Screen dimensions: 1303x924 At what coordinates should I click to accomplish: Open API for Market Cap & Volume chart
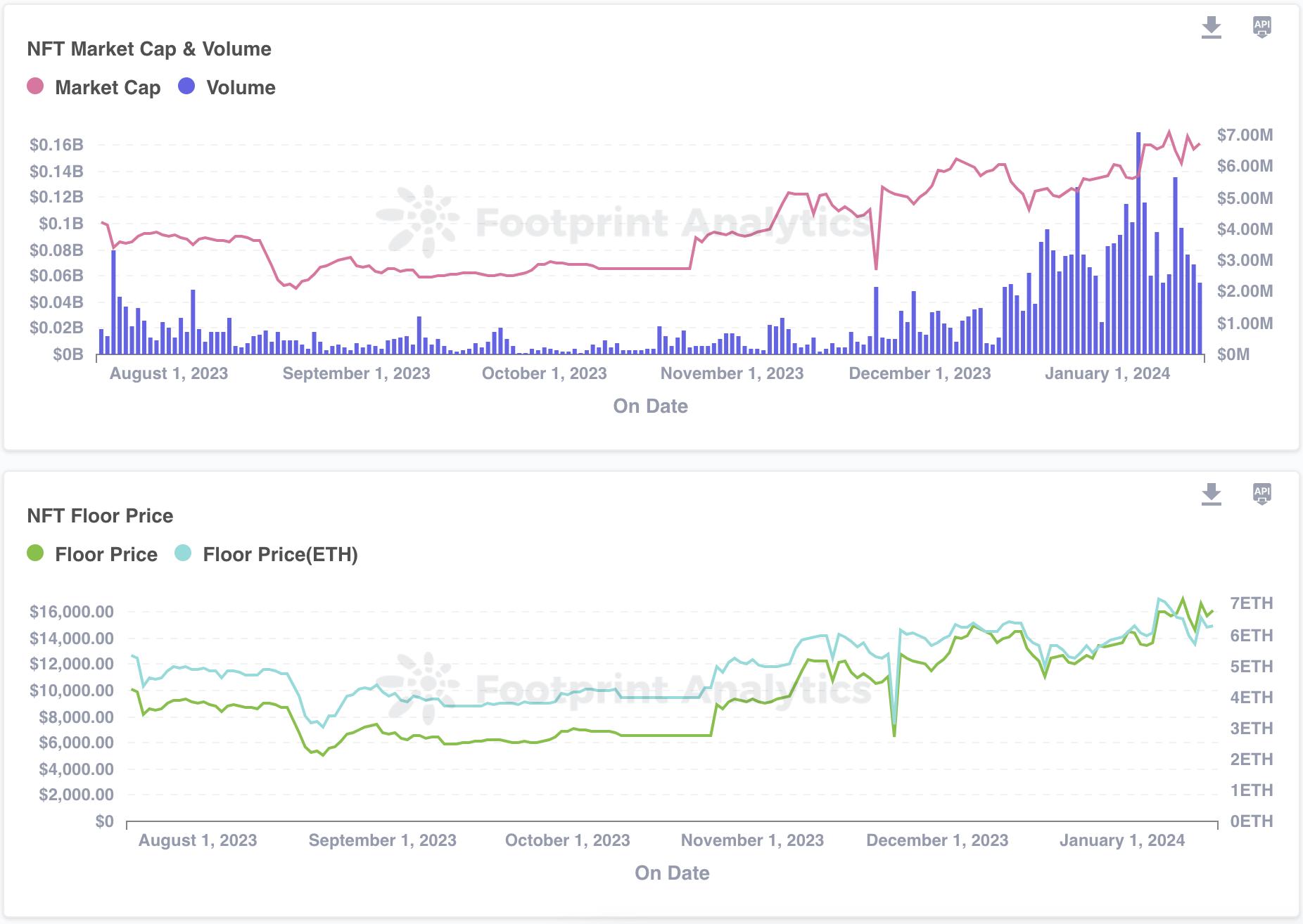(1261, 27)
